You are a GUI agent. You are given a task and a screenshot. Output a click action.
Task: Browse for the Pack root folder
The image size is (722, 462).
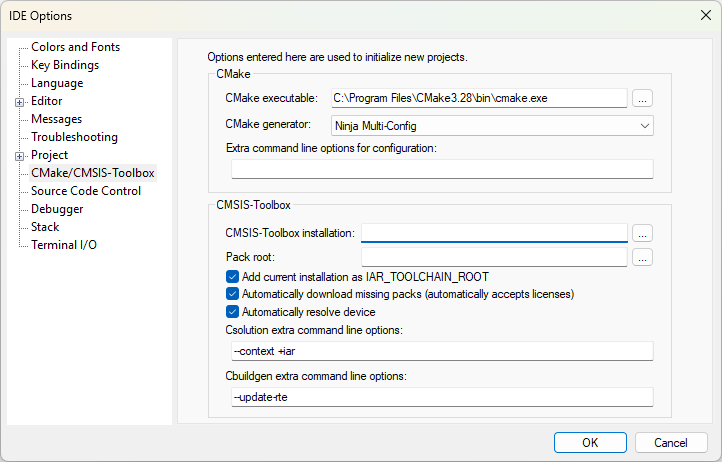point(643,258)
